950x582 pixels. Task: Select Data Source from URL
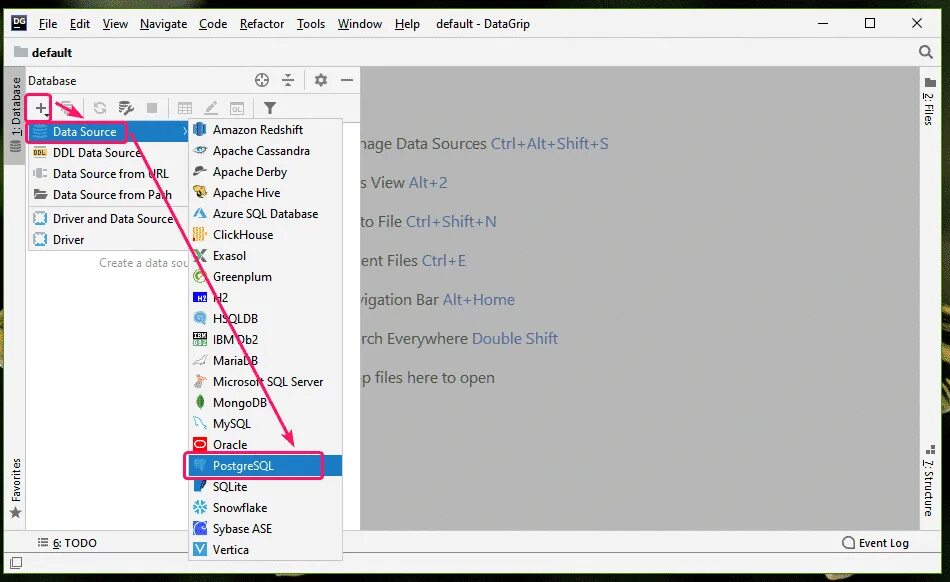coord(109,174)
